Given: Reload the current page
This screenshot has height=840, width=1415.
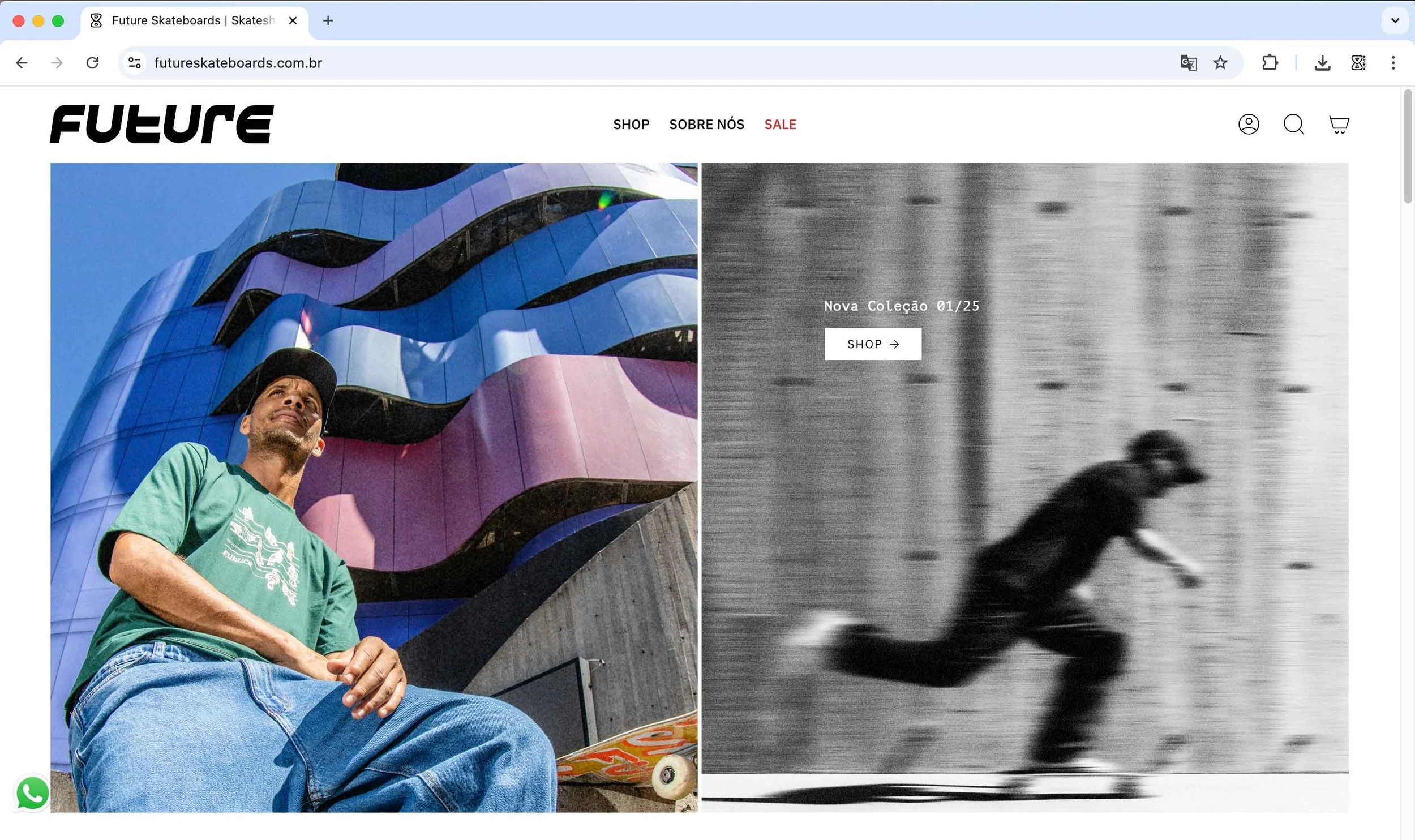Looking at the screenshot, I should [x=92, y=63].
